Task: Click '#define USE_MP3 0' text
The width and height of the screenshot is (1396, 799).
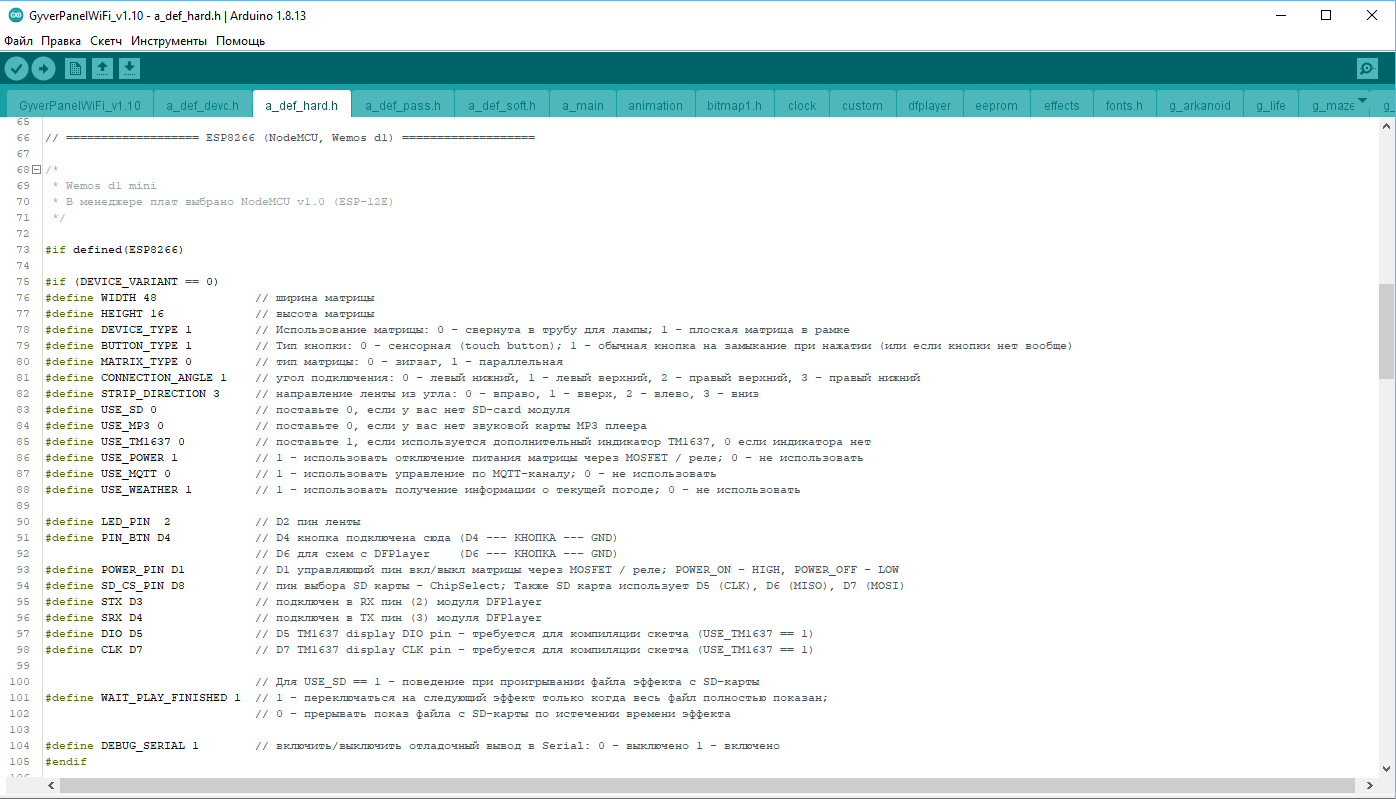Action: (x=105, y=426)
